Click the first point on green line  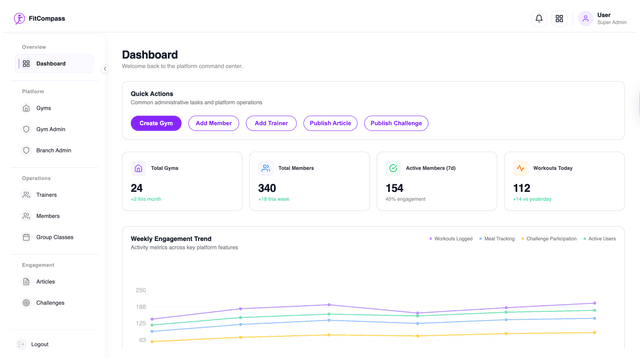point(152,325)
